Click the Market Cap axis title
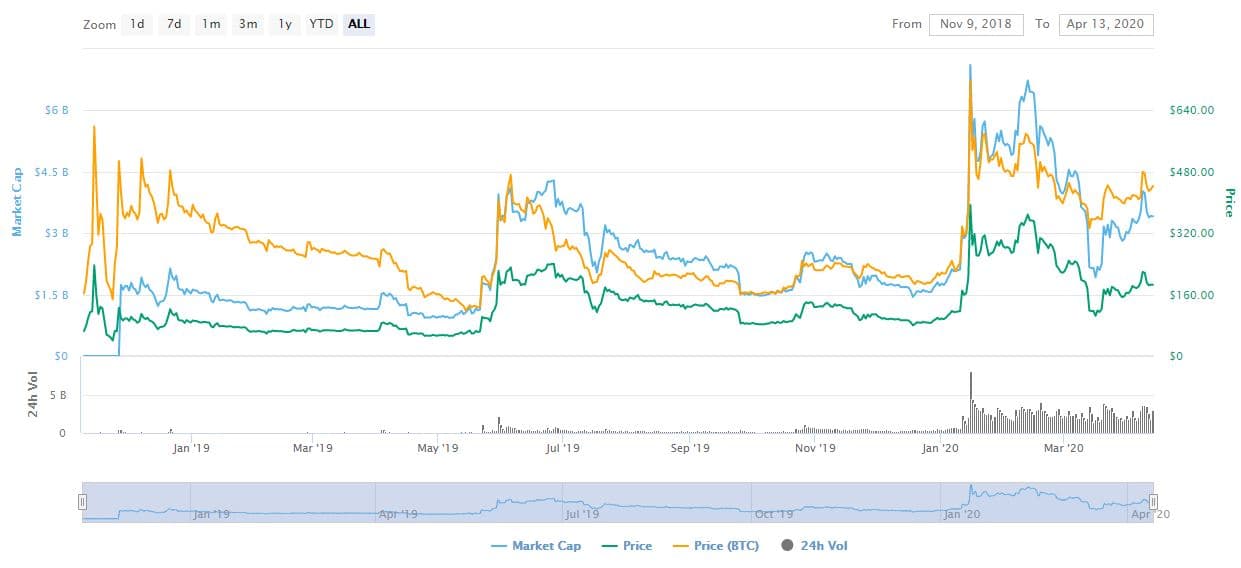The width and height of the screenshot is (1241, 568). click(x=17, y=202)
